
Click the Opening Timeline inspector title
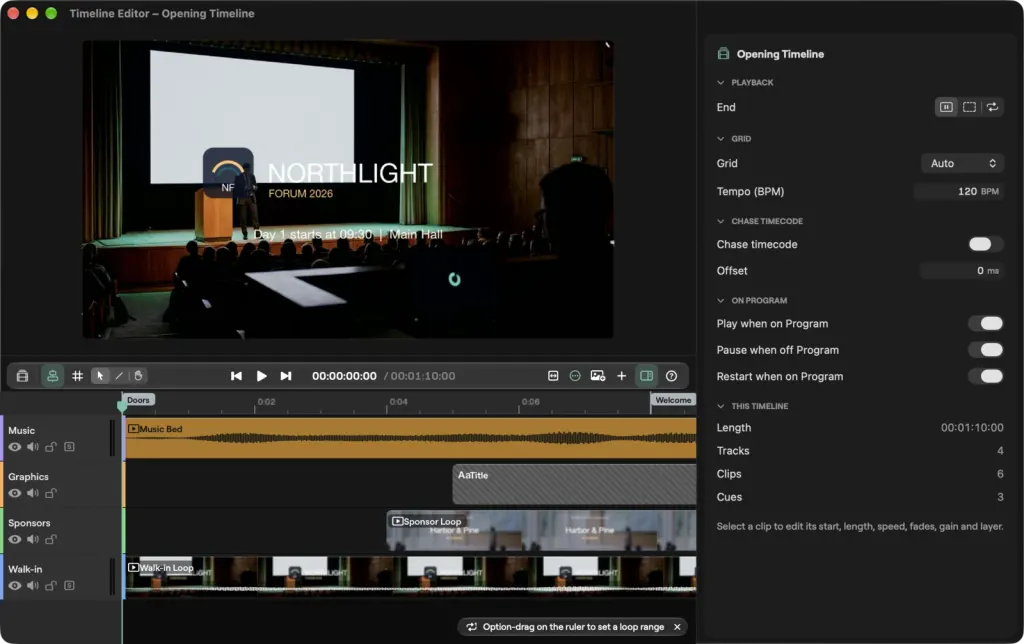point(780,54)
